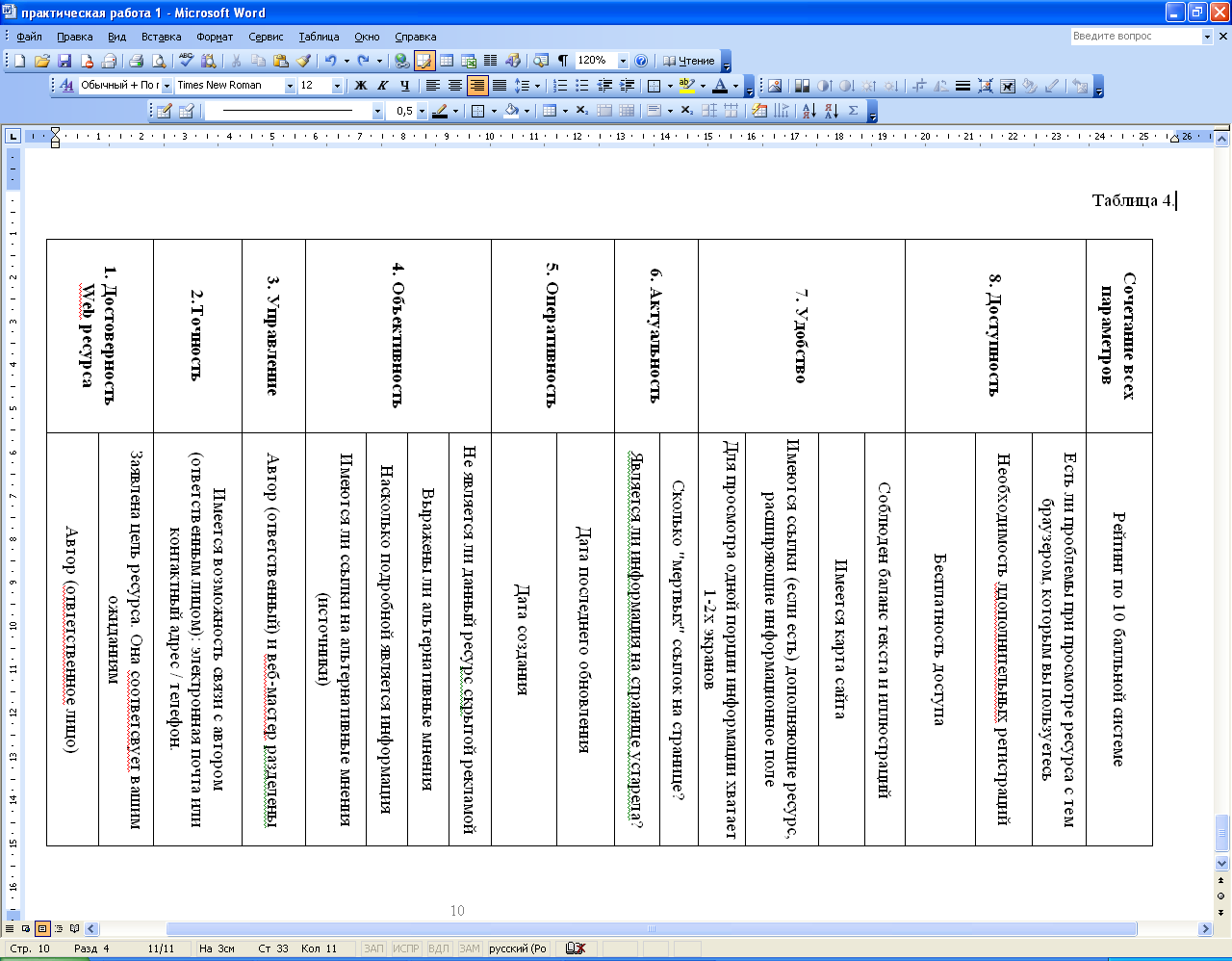
Task: Insert a table from the Standard toolbar
Action: tap(447, 61)
